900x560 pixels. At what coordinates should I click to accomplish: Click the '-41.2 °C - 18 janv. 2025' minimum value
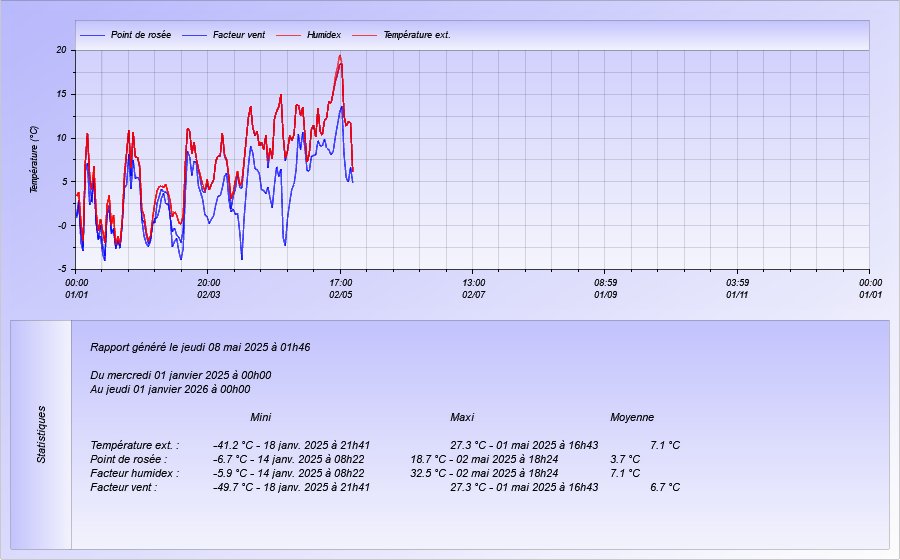(x=291, y=445)
